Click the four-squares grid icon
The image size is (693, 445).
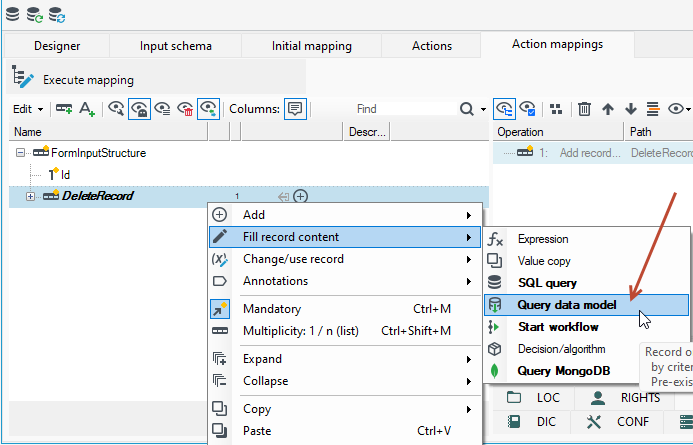pyautogui.click(x=556, y=109)
